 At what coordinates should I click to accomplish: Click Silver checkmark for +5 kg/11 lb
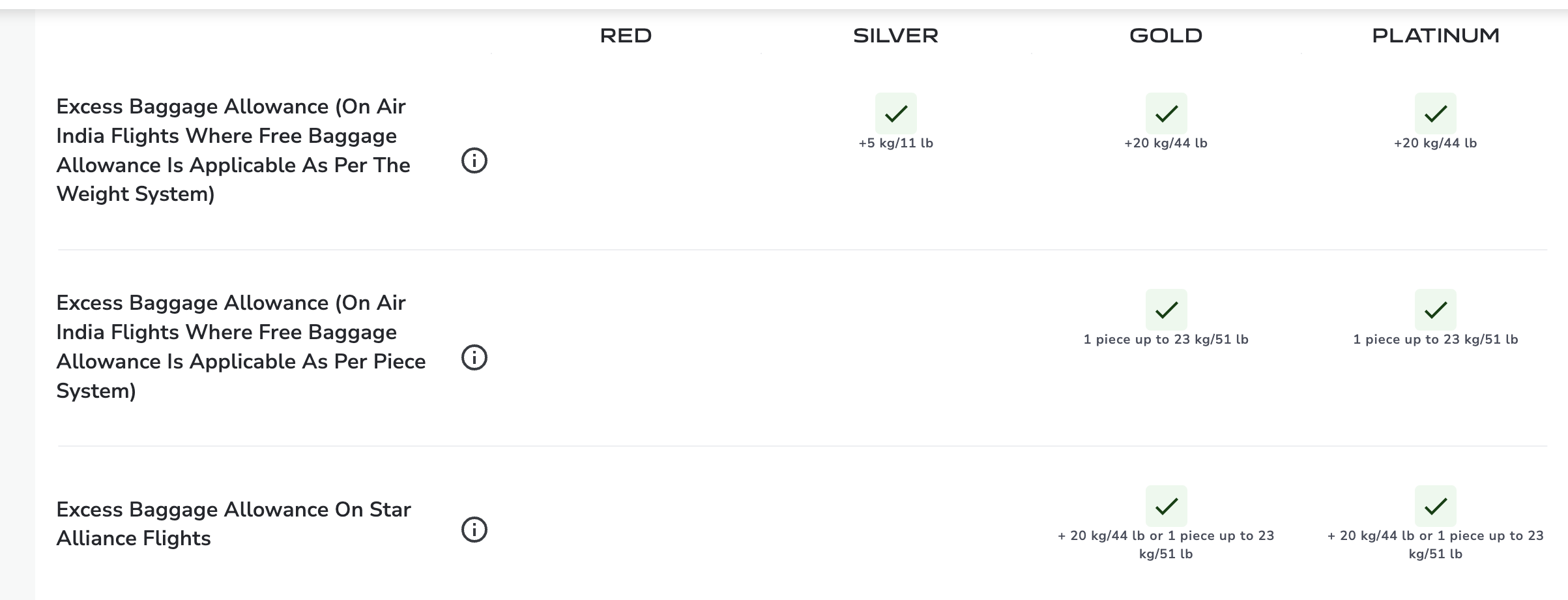pos(896,113)
